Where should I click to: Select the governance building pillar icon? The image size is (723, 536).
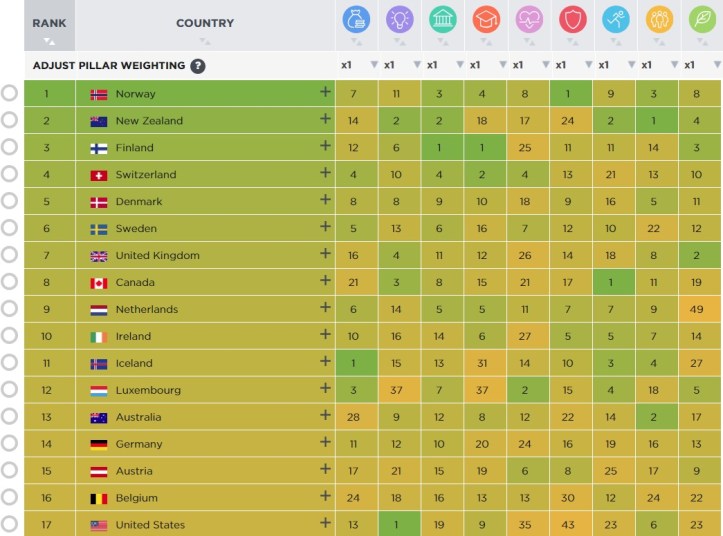click(443, 20)
